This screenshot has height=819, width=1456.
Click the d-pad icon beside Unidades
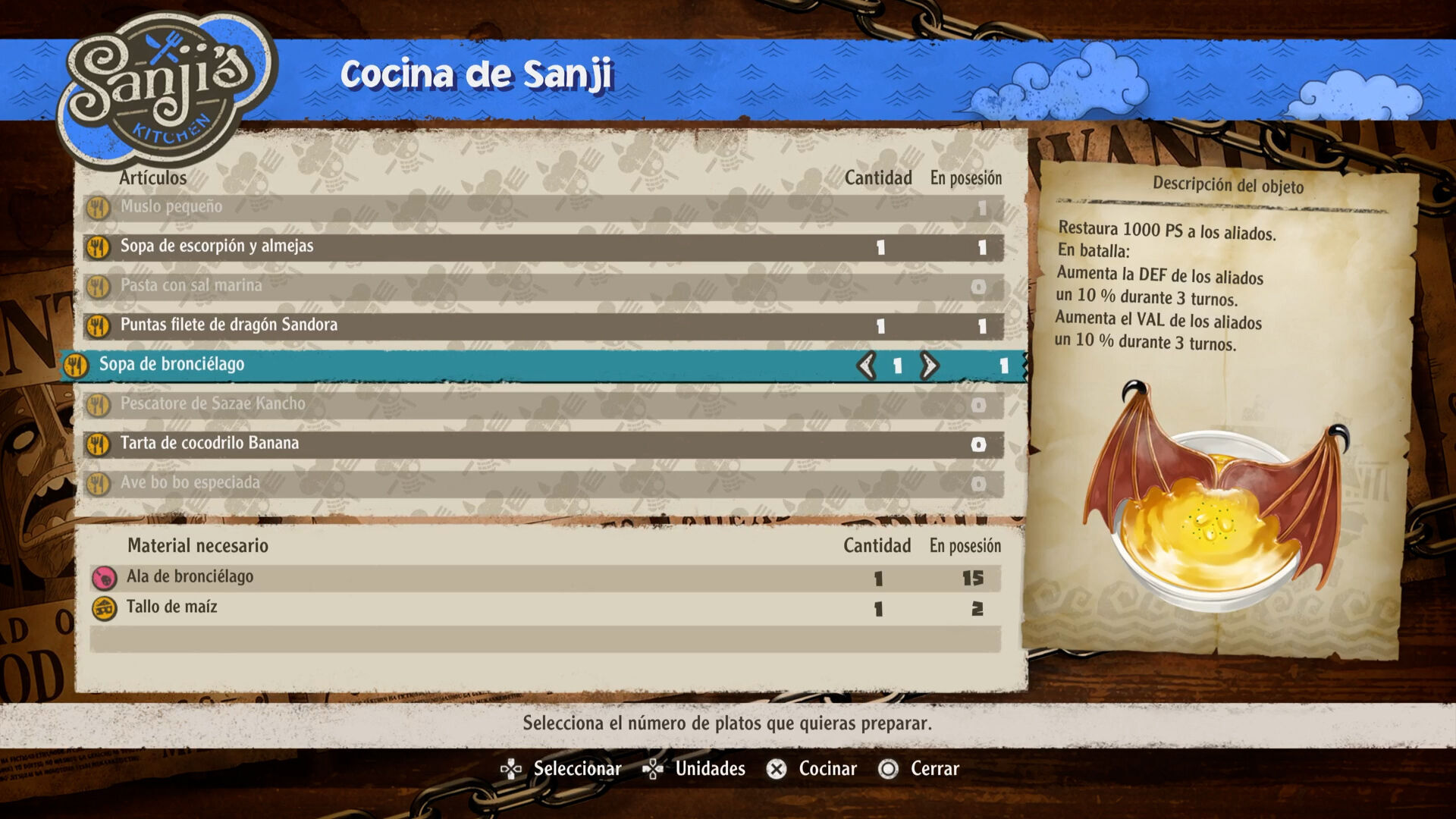(653, 769)
